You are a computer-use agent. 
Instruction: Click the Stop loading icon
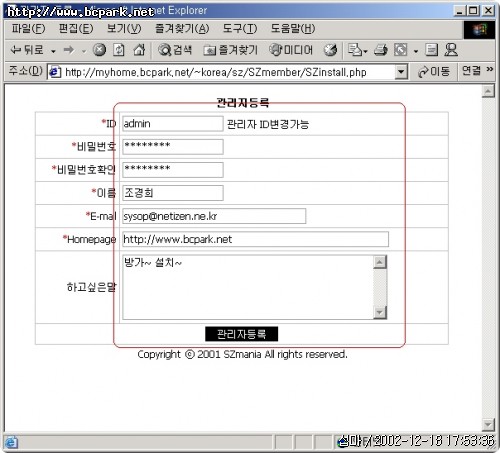click(99, 50)
